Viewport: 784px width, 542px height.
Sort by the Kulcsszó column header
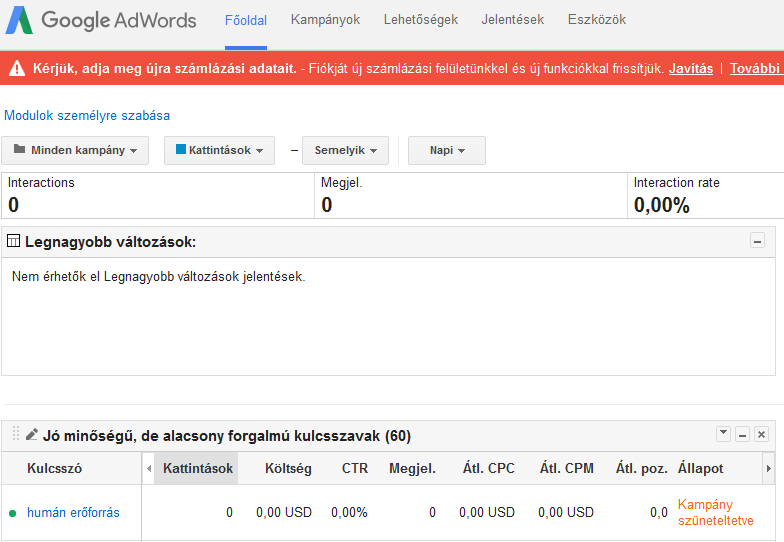coord(54,468)
